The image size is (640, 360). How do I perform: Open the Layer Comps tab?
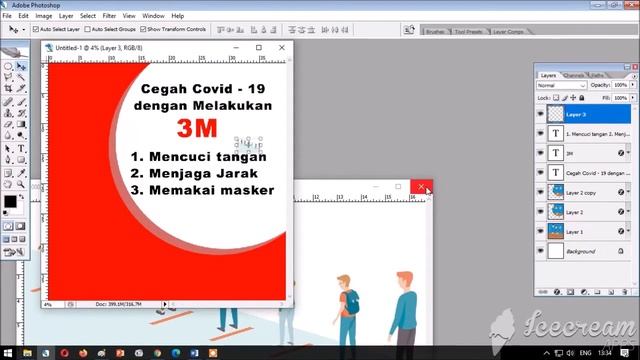click(x=508, y=31)
